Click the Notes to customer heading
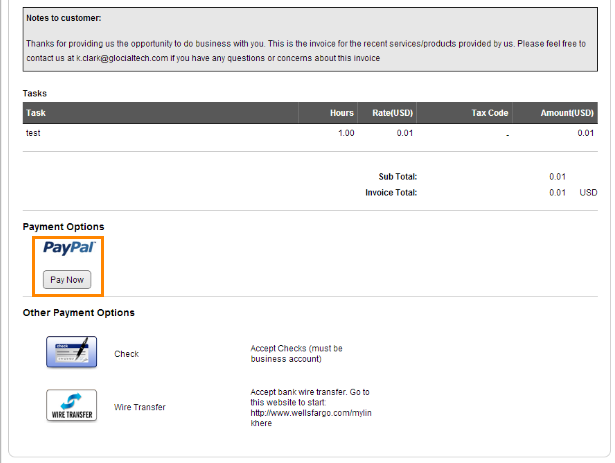 [64, 18]
